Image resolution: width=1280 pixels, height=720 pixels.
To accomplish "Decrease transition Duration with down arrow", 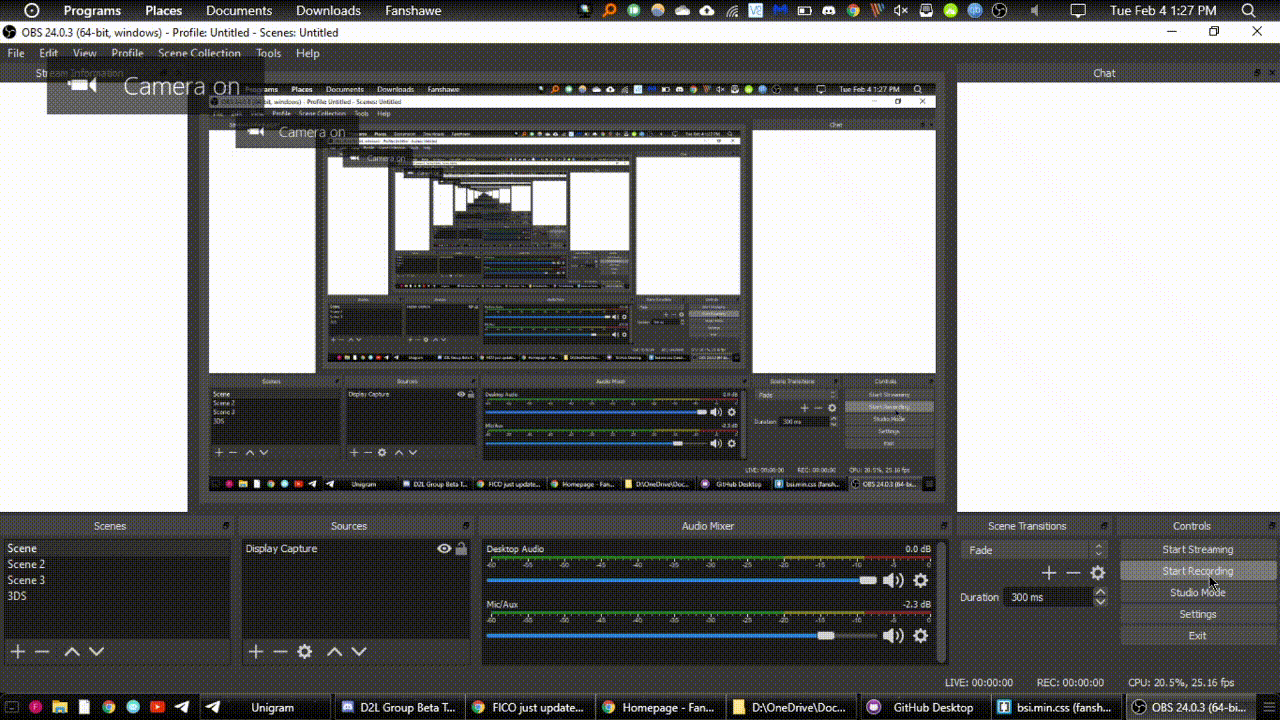I will coord(1100,602).
